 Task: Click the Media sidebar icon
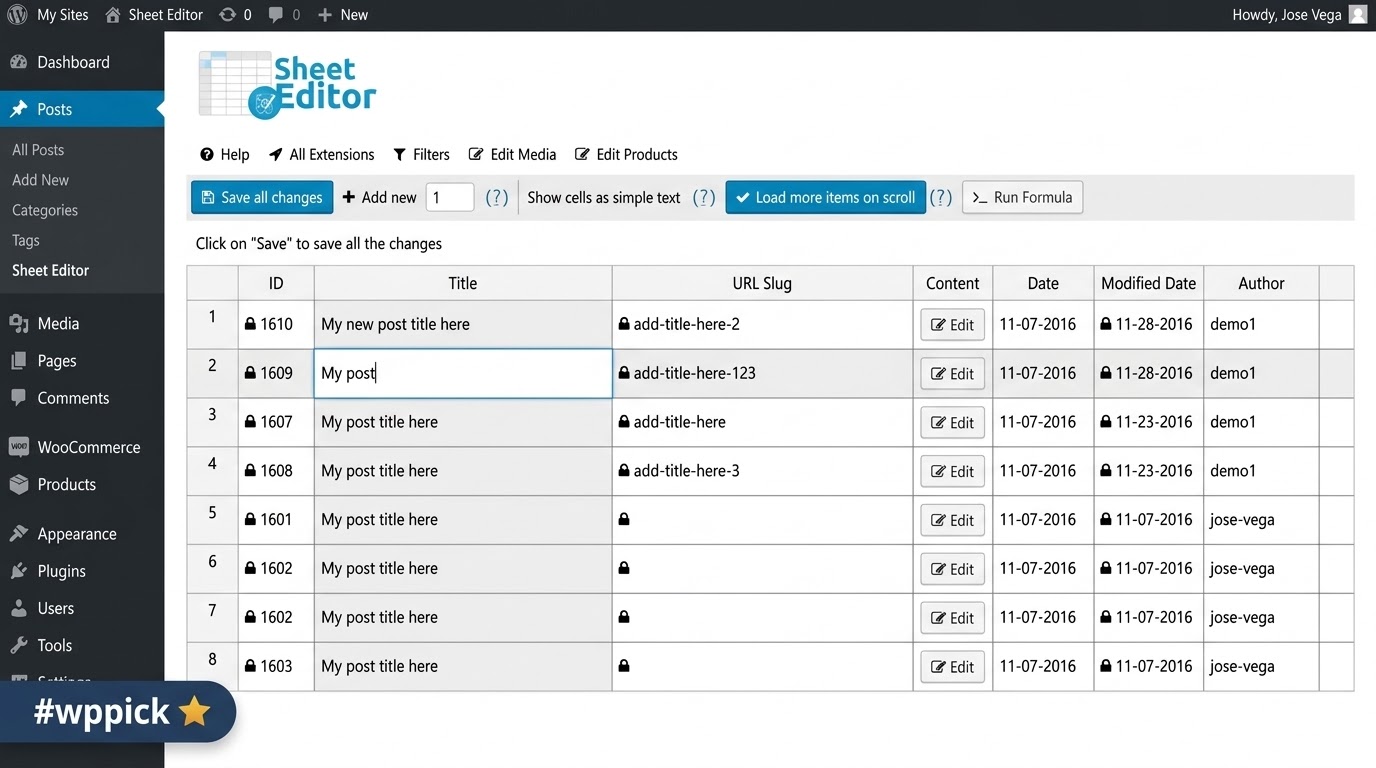(x=18, y=324)
